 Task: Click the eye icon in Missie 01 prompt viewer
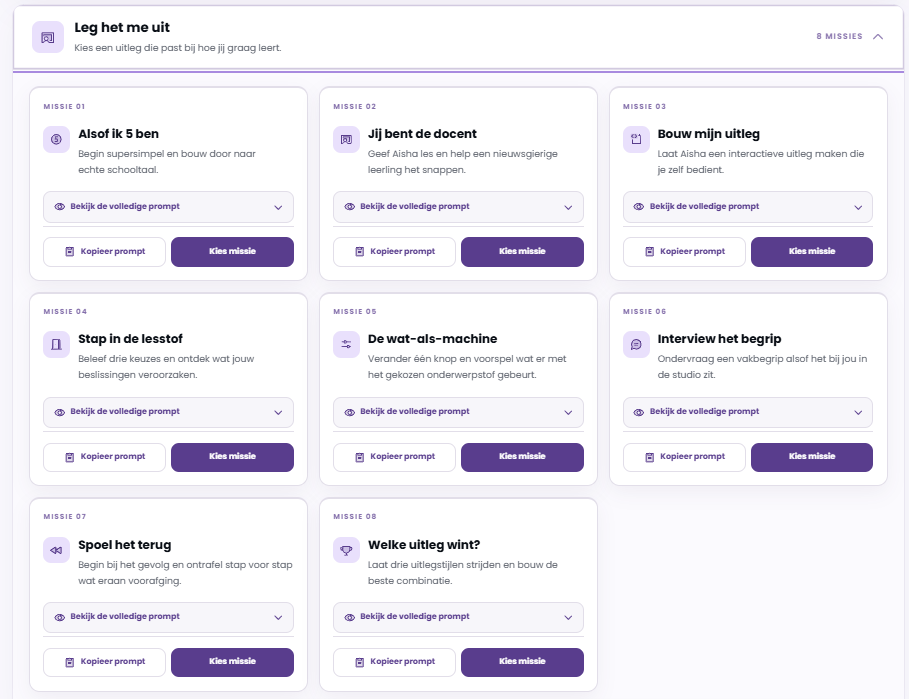(x=60, y=207)
